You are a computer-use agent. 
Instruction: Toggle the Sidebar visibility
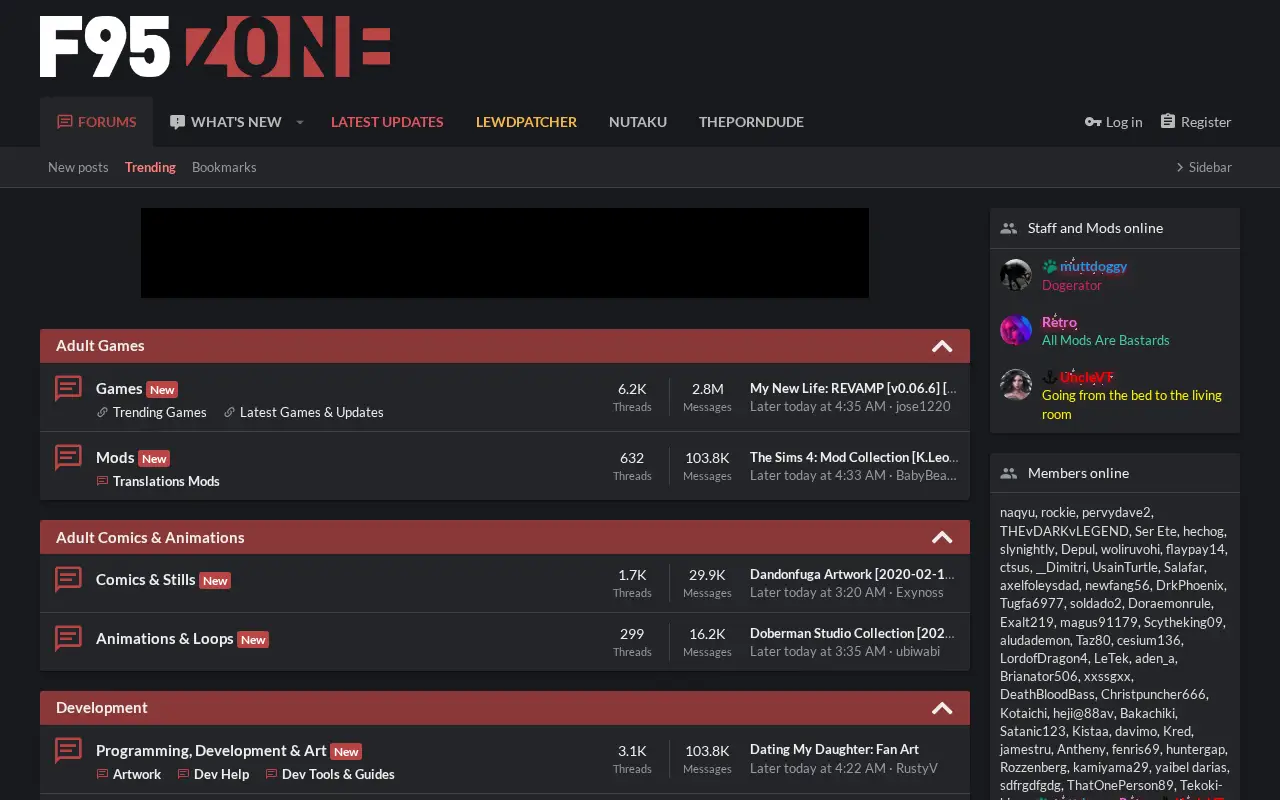click(1203, 167)
